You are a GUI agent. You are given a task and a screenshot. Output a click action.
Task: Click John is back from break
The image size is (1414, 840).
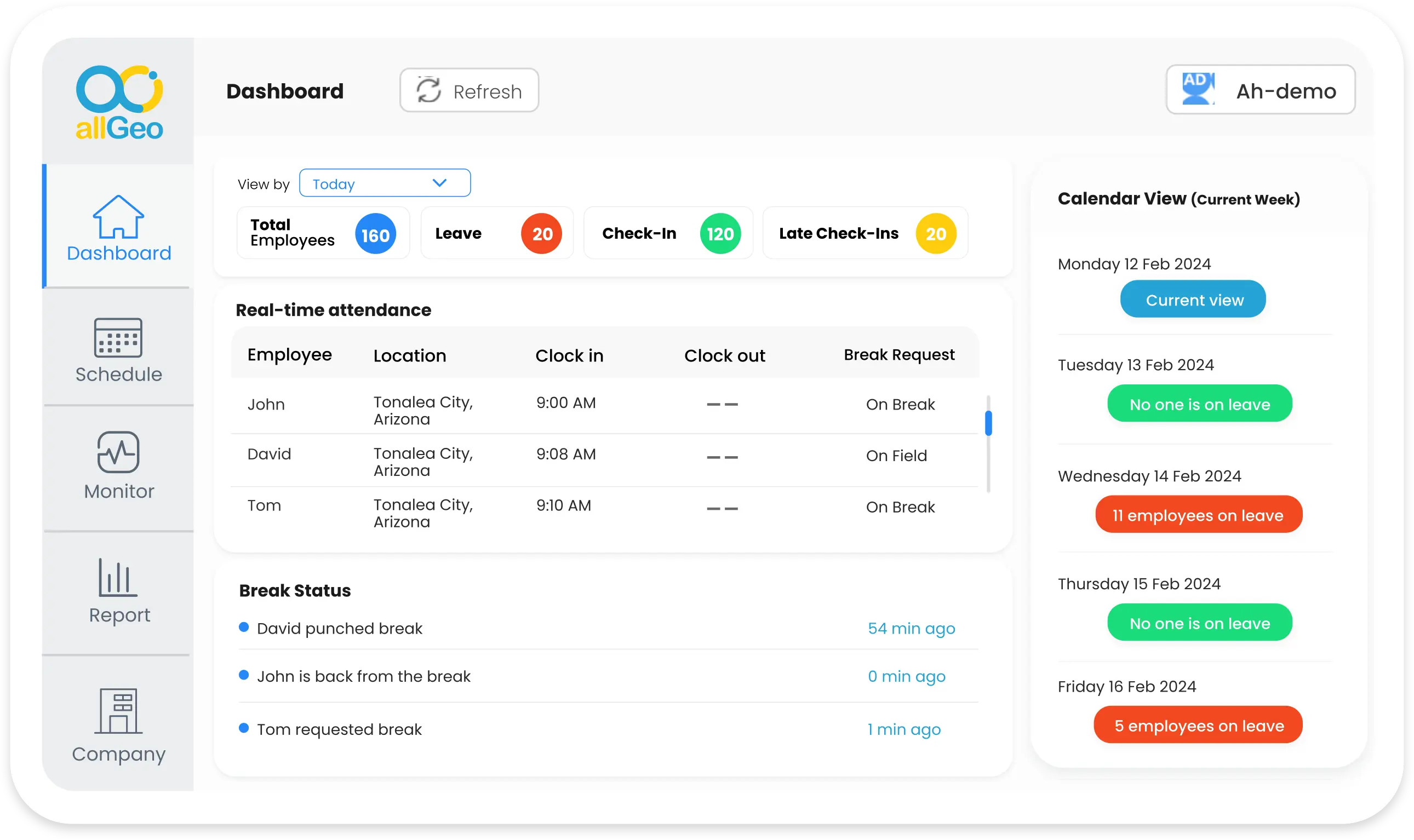click(362, 677)
